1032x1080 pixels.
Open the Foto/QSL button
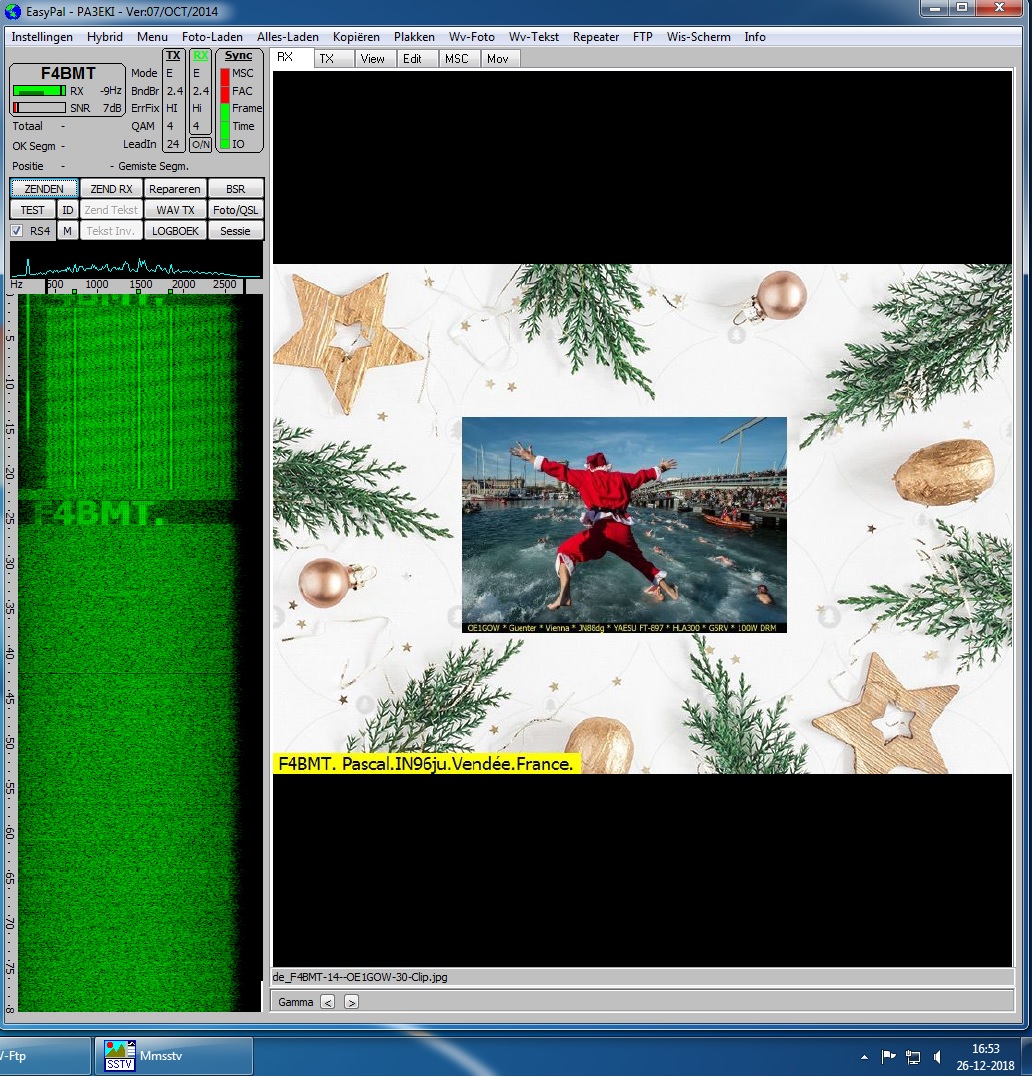(x=236, y=210)
